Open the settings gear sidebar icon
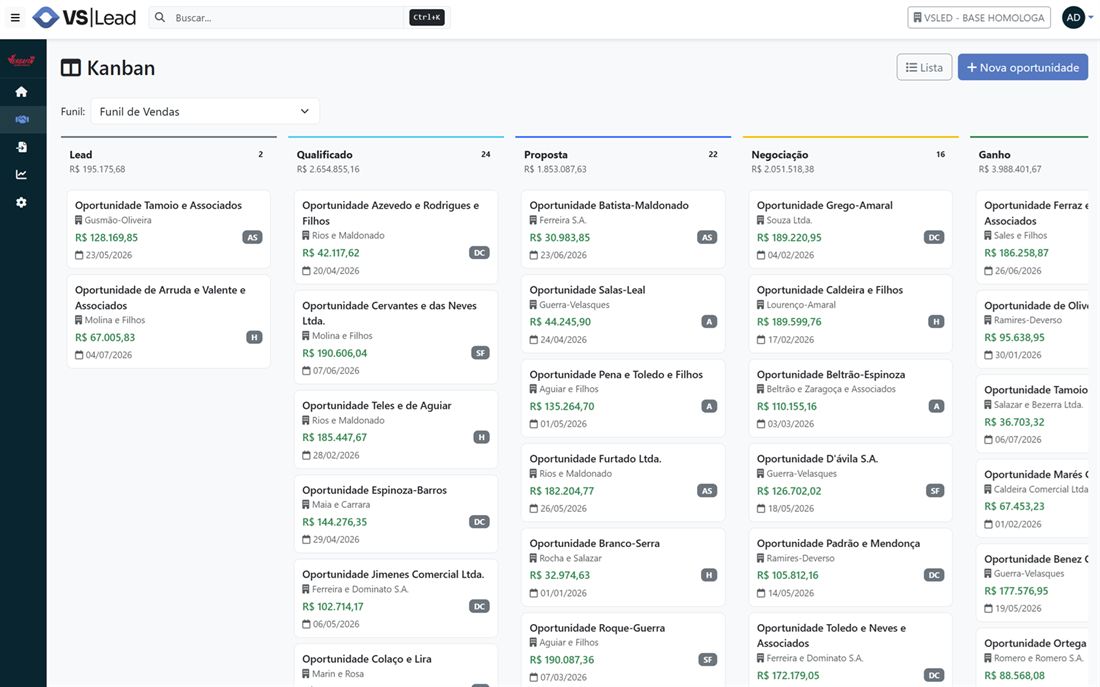This screenshot has height=687, width=1100. [x=22, y=202]
